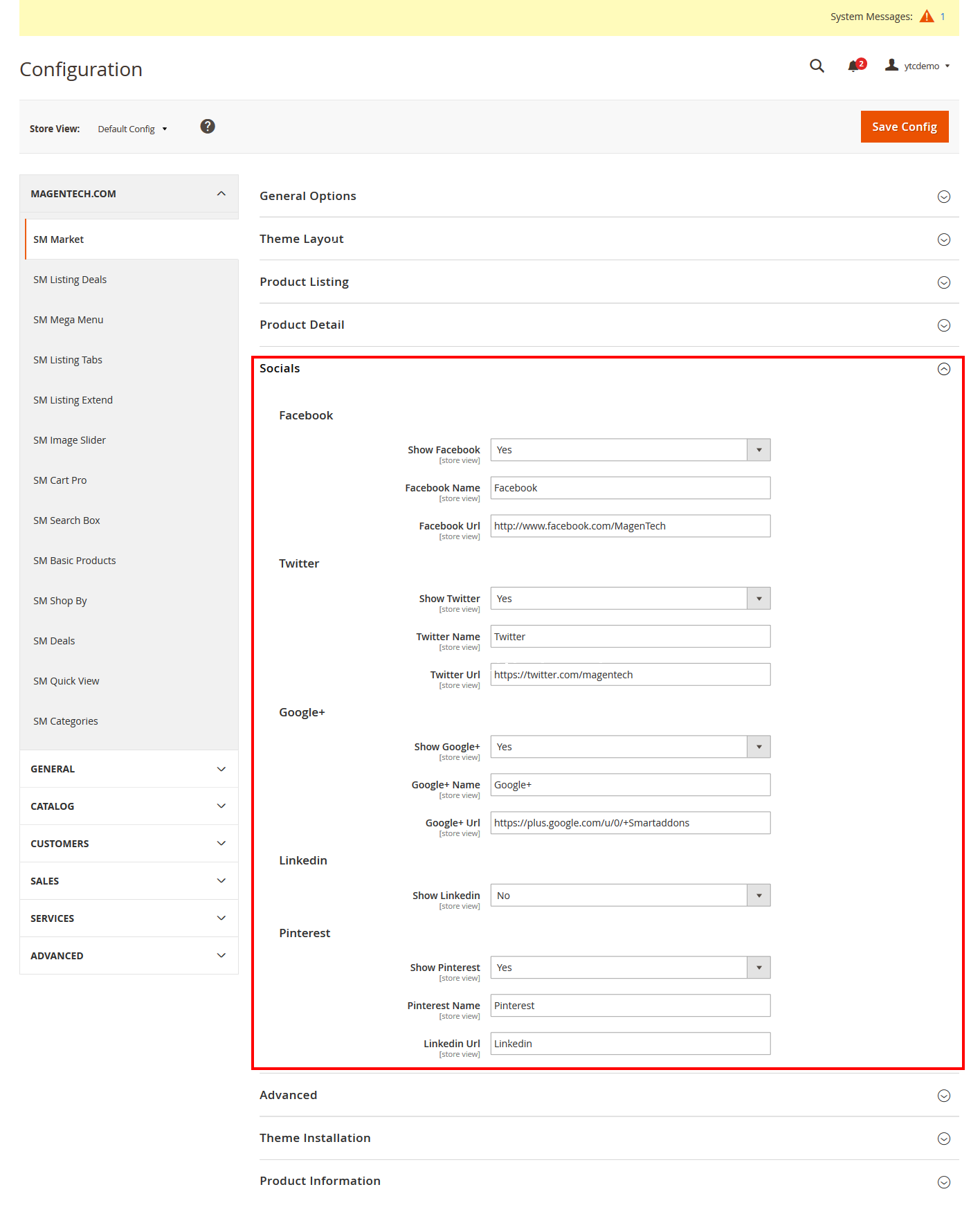Image resolution: width=980 pixels, height=1223 pixels.
Task: Collapse the MAGENTECH.COM sidebar group
Action: click(x=129, y=194)
